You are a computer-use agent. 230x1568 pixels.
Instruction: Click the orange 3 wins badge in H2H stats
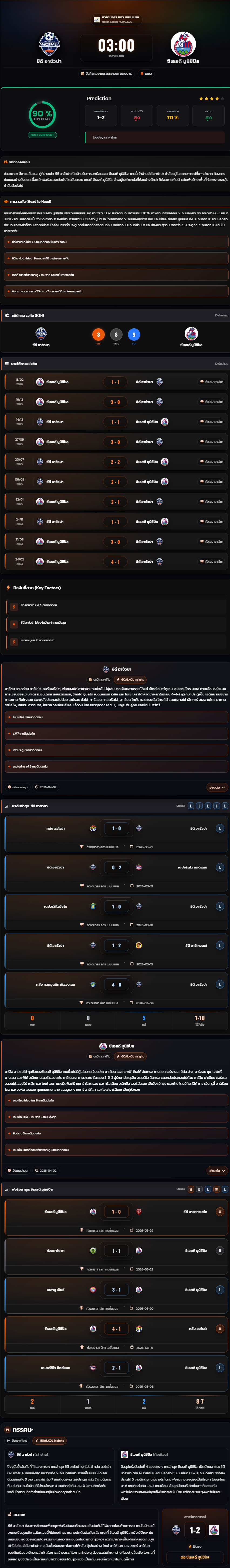click(99, 334)
